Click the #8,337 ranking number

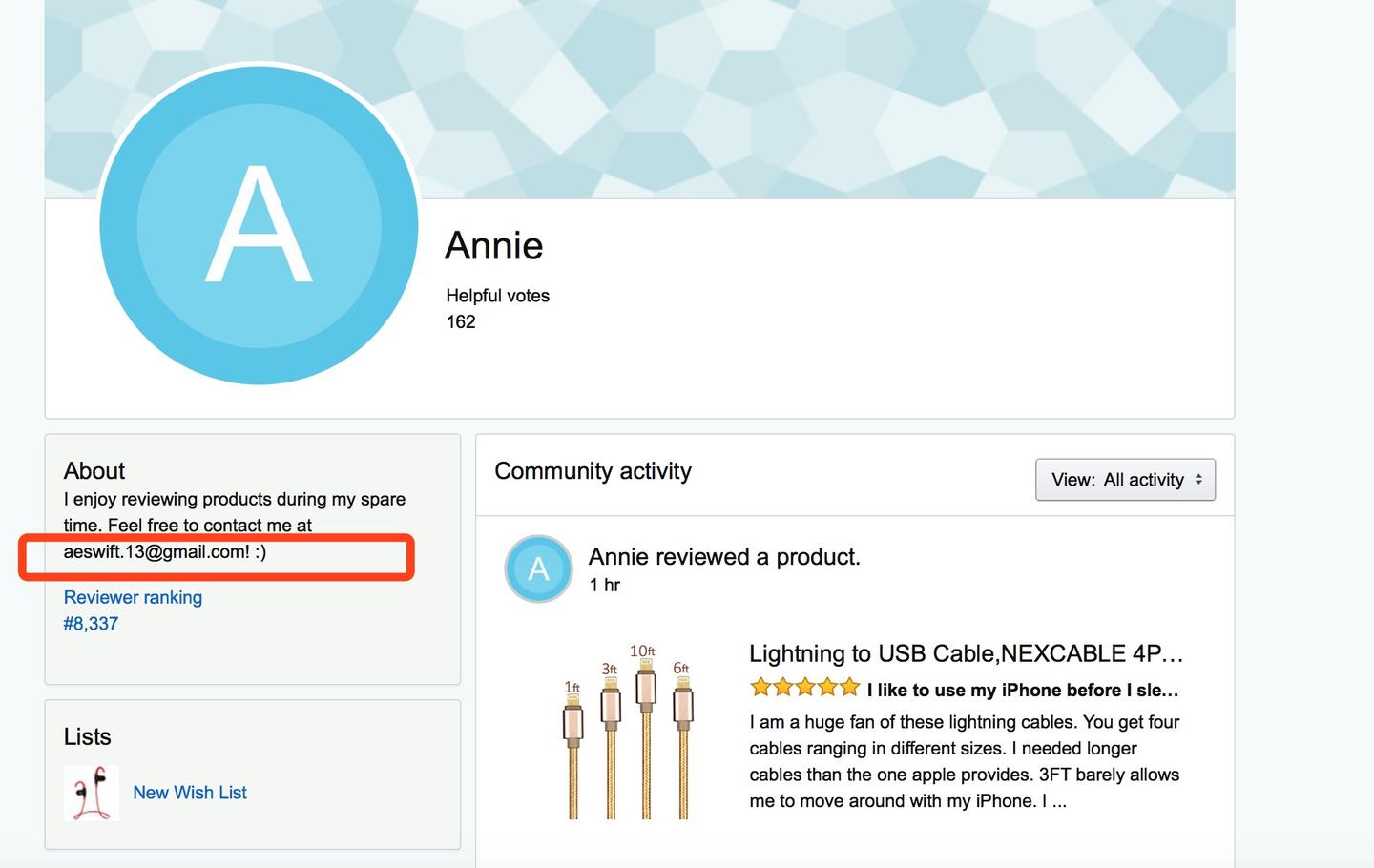[x=91, y=624]
